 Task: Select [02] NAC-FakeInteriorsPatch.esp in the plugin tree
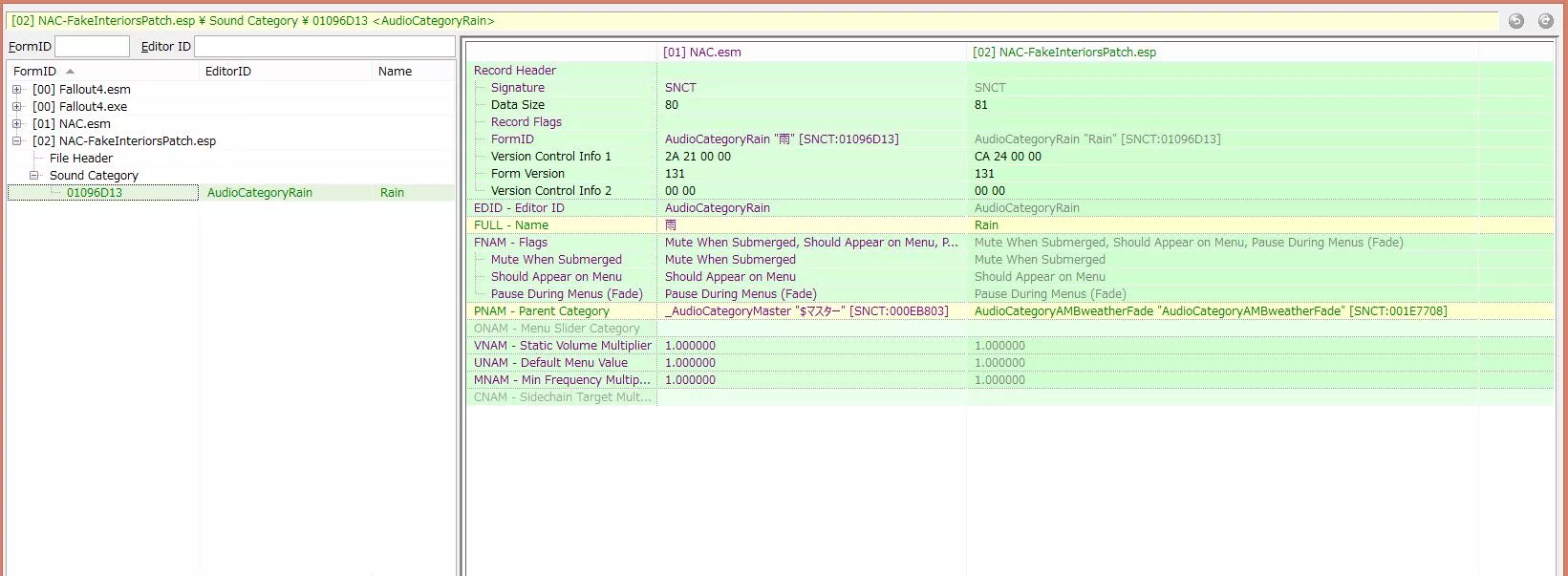click(x=124, y=141)
